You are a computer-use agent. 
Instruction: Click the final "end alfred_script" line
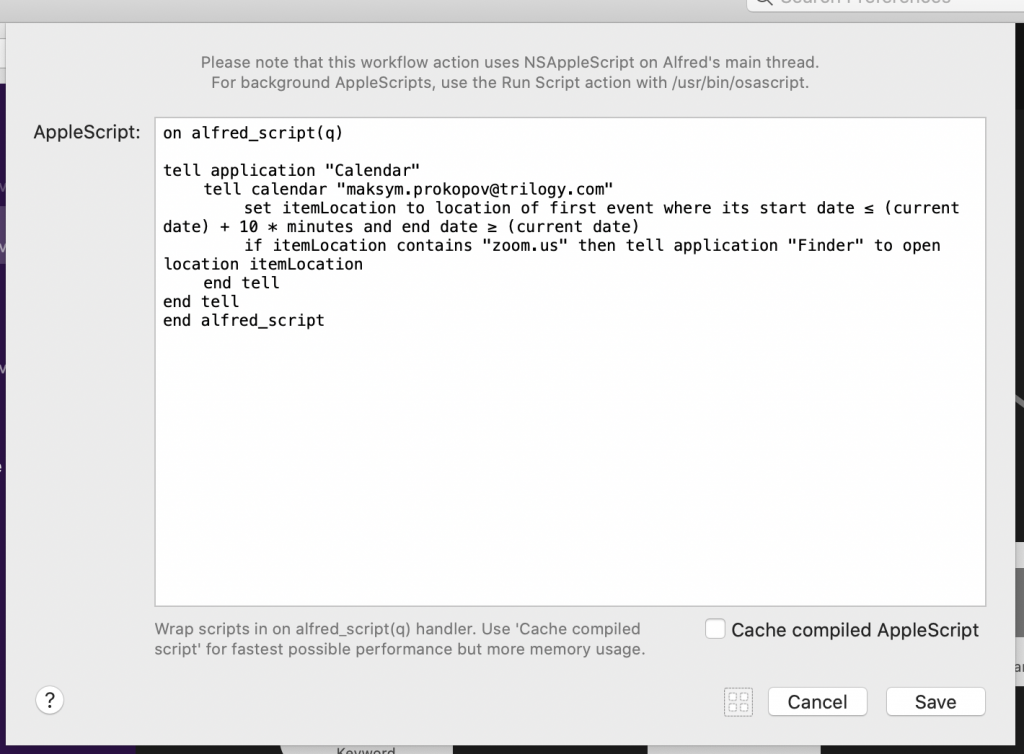[x=244, y=321]
